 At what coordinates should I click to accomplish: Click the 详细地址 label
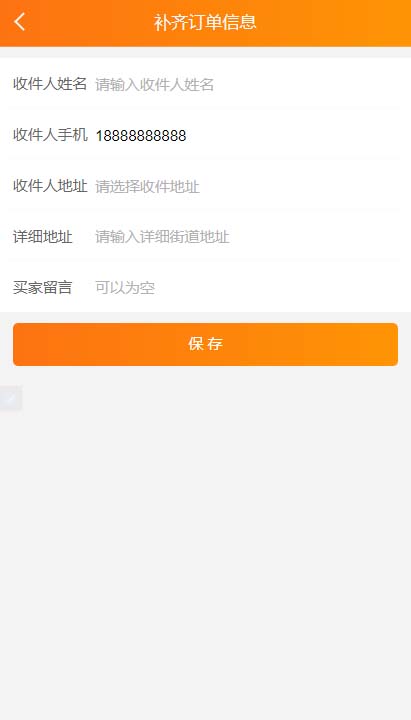pyautogui.click(x=43, y=237)
